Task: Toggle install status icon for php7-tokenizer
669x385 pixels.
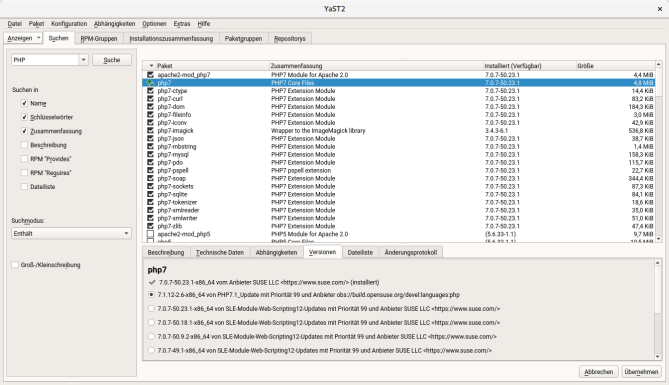Action: click(150, 202)
